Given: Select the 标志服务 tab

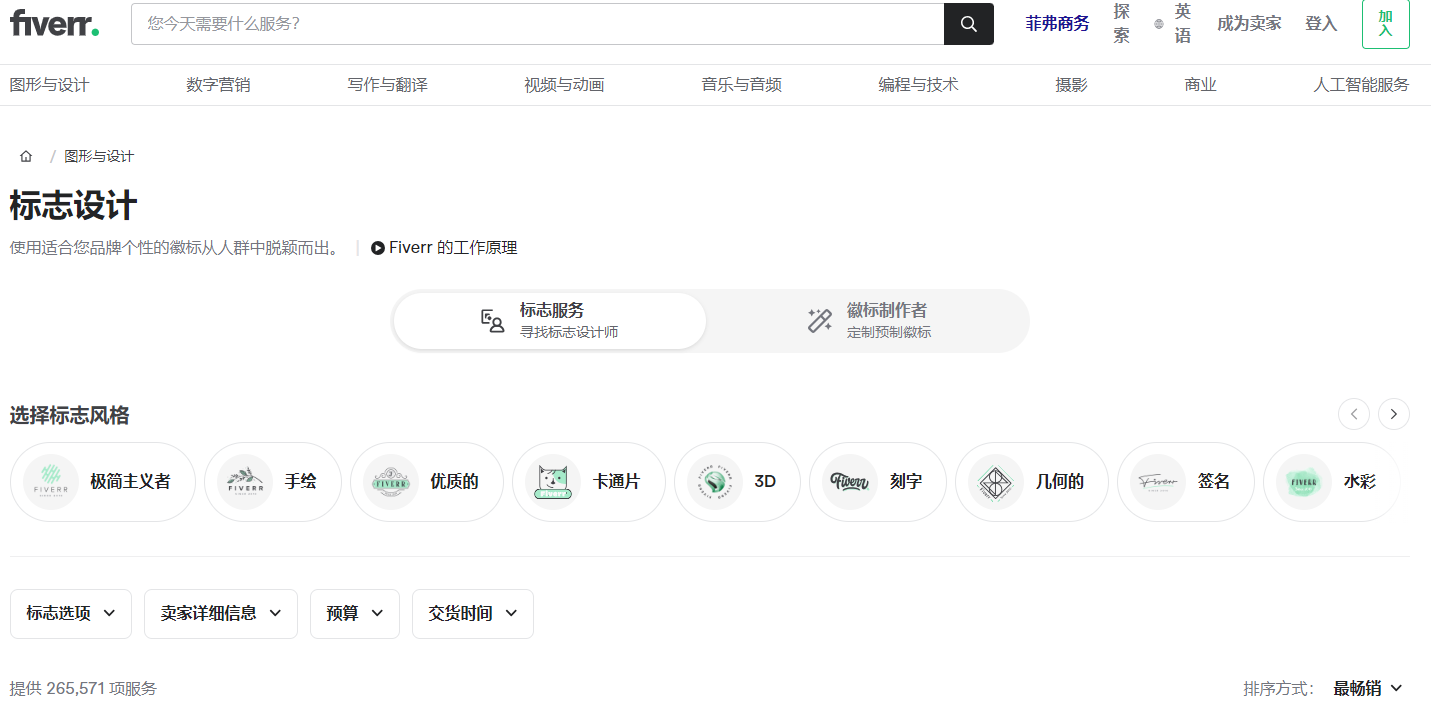Looking at the screenshot, I should [550, 321].
